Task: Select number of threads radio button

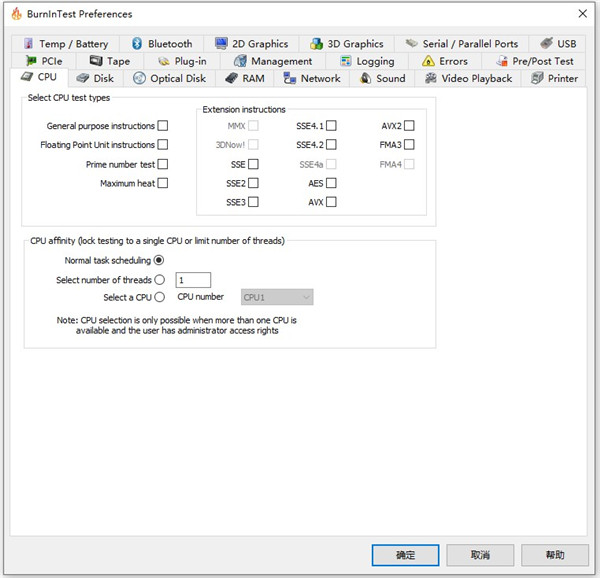Action: pyautogui.click(x=160, y=280)
